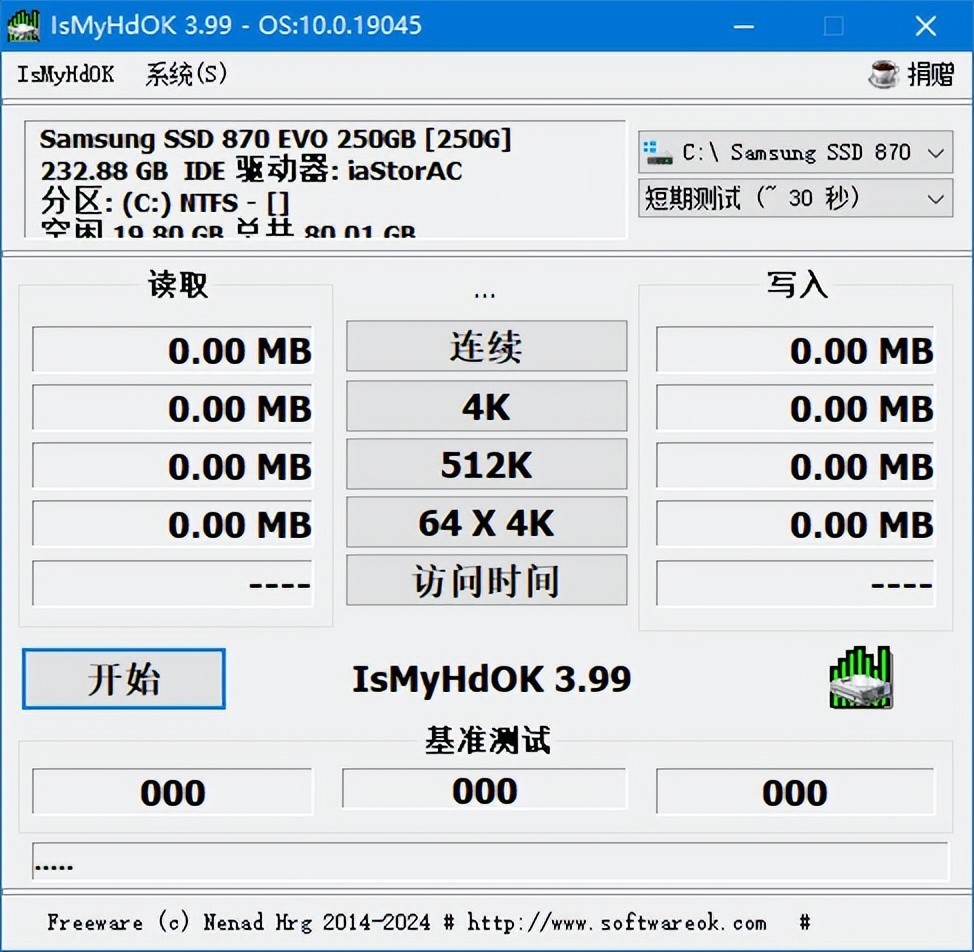Click the 64 X 4K read result field

[173, 524]
